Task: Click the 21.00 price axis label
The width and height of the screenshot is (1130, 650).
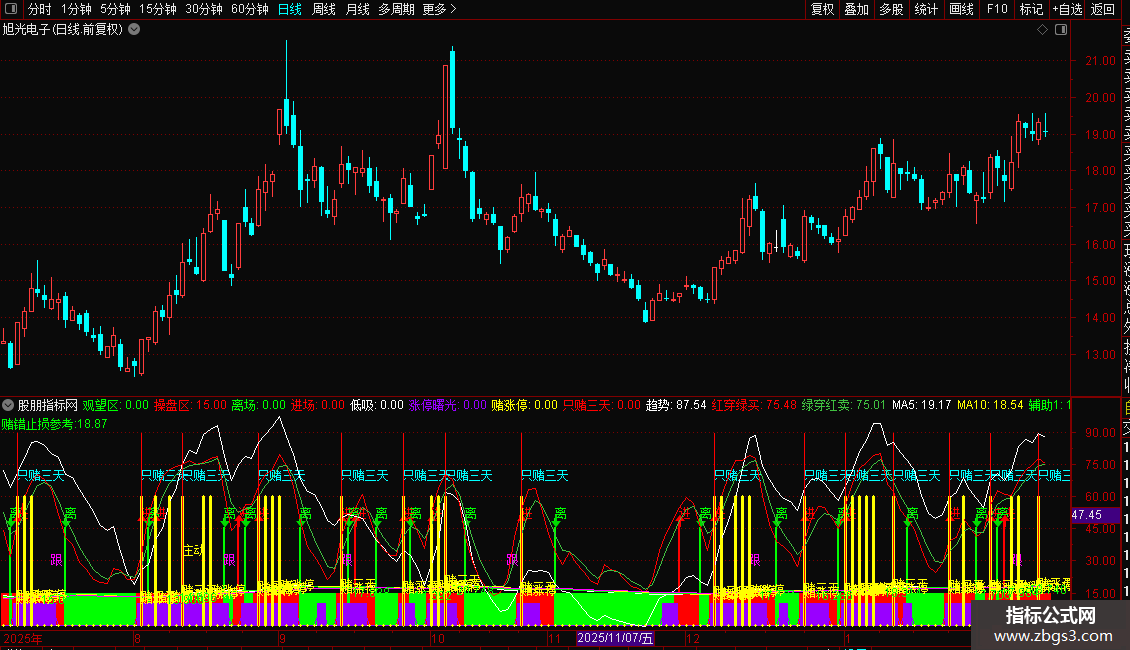Action: (x=1100, y=61)
